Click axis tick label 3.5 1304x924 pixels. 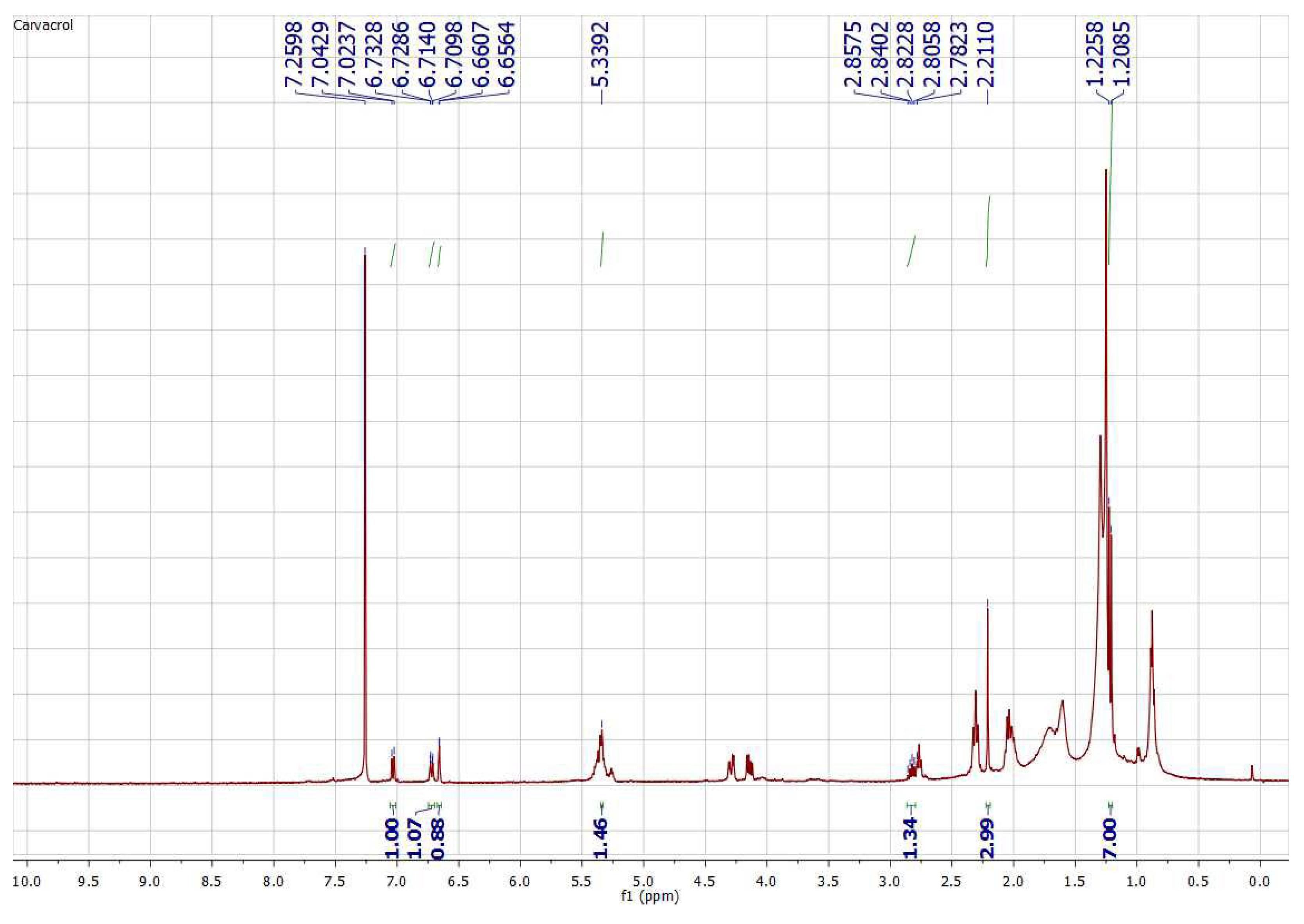(x=828, y=882)
